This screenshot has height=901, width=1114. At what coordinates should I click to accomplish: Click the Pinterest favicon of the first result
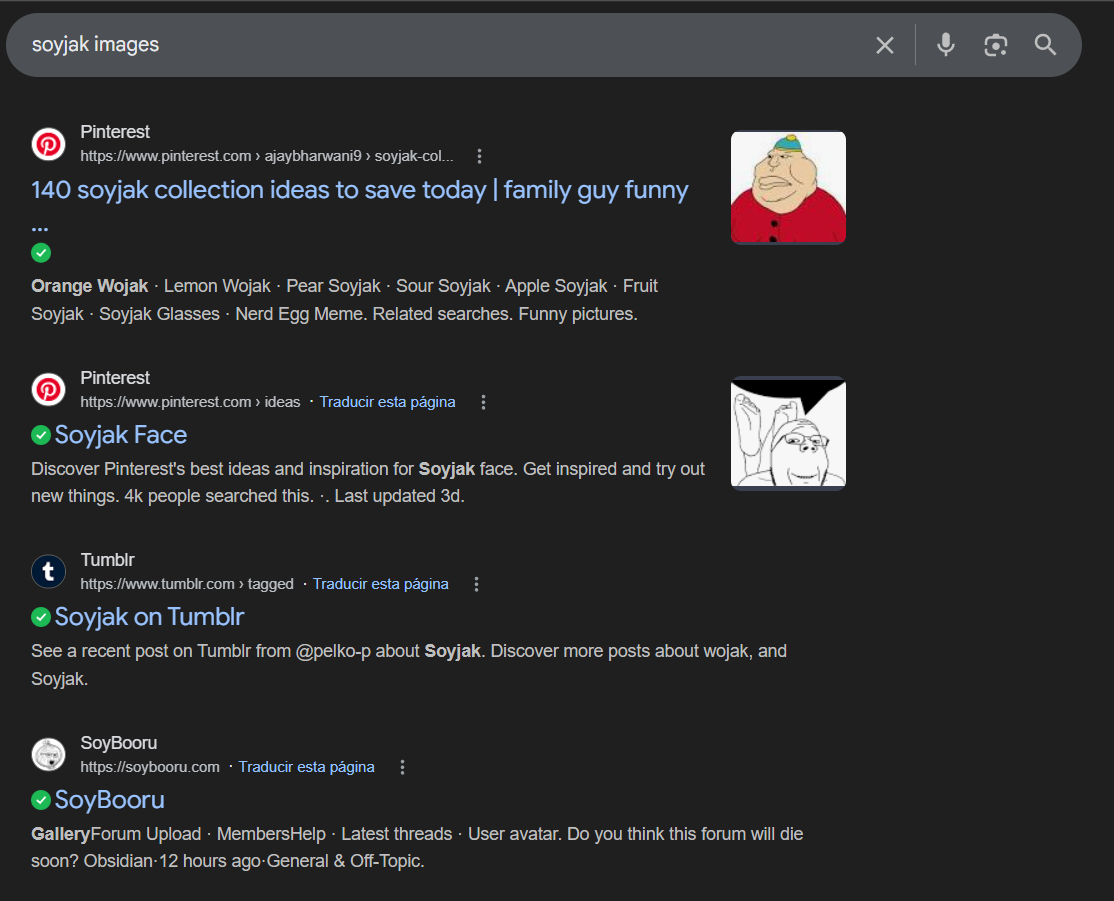click(x=48, y=144)
